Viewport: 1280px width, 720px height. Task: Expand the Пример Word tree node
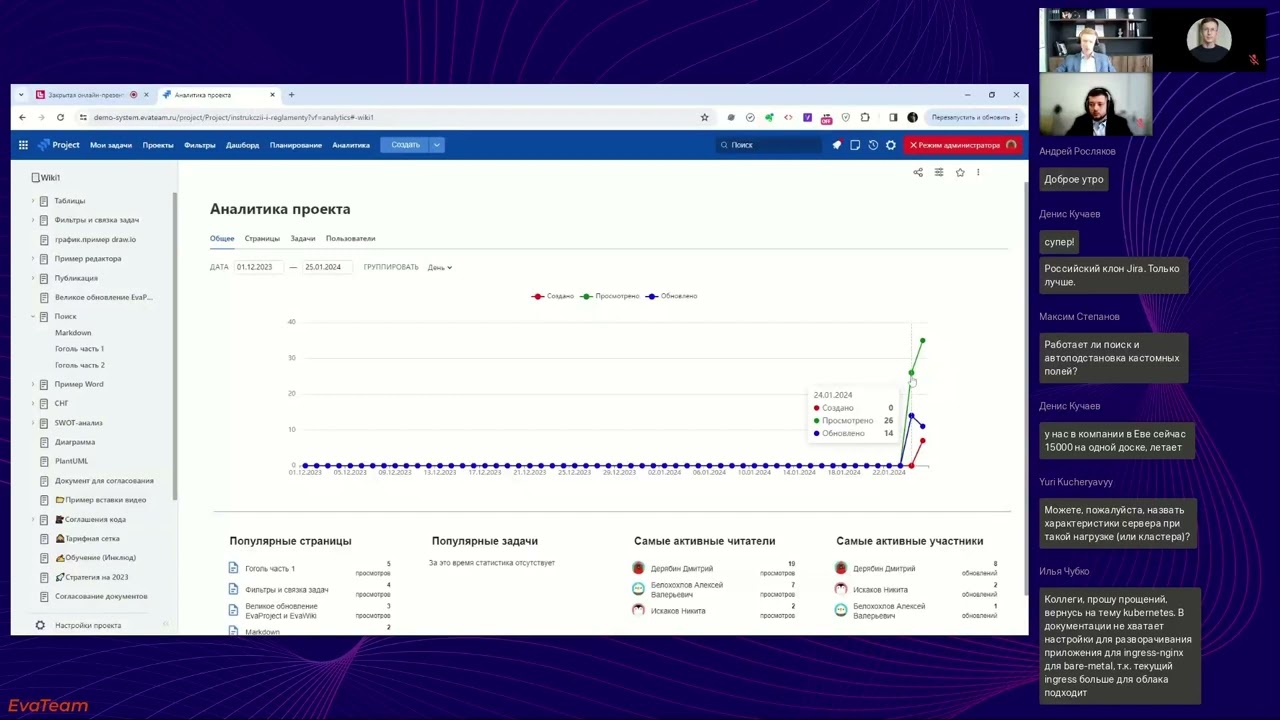pyautogui.click(x=32, y=384)
